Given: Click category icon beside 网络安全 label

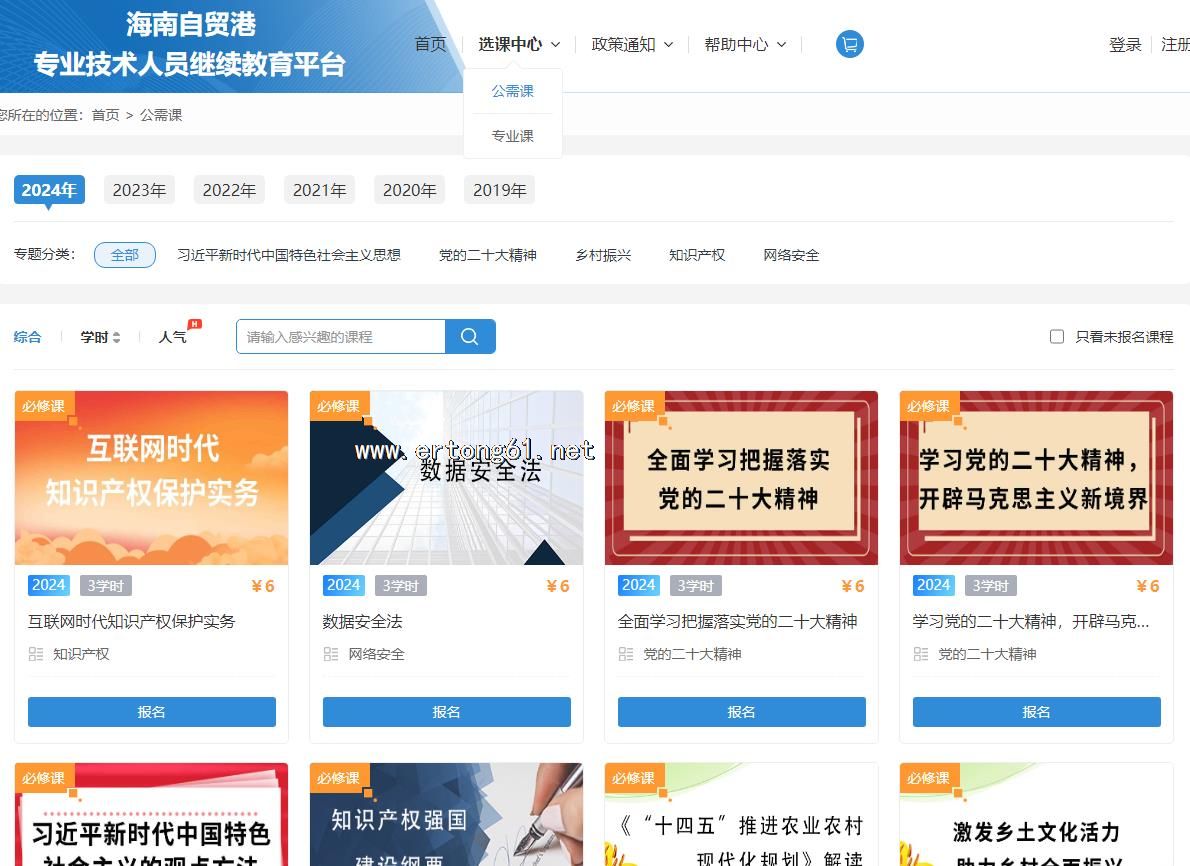Looking at the screenshot, I should (331, 654).
